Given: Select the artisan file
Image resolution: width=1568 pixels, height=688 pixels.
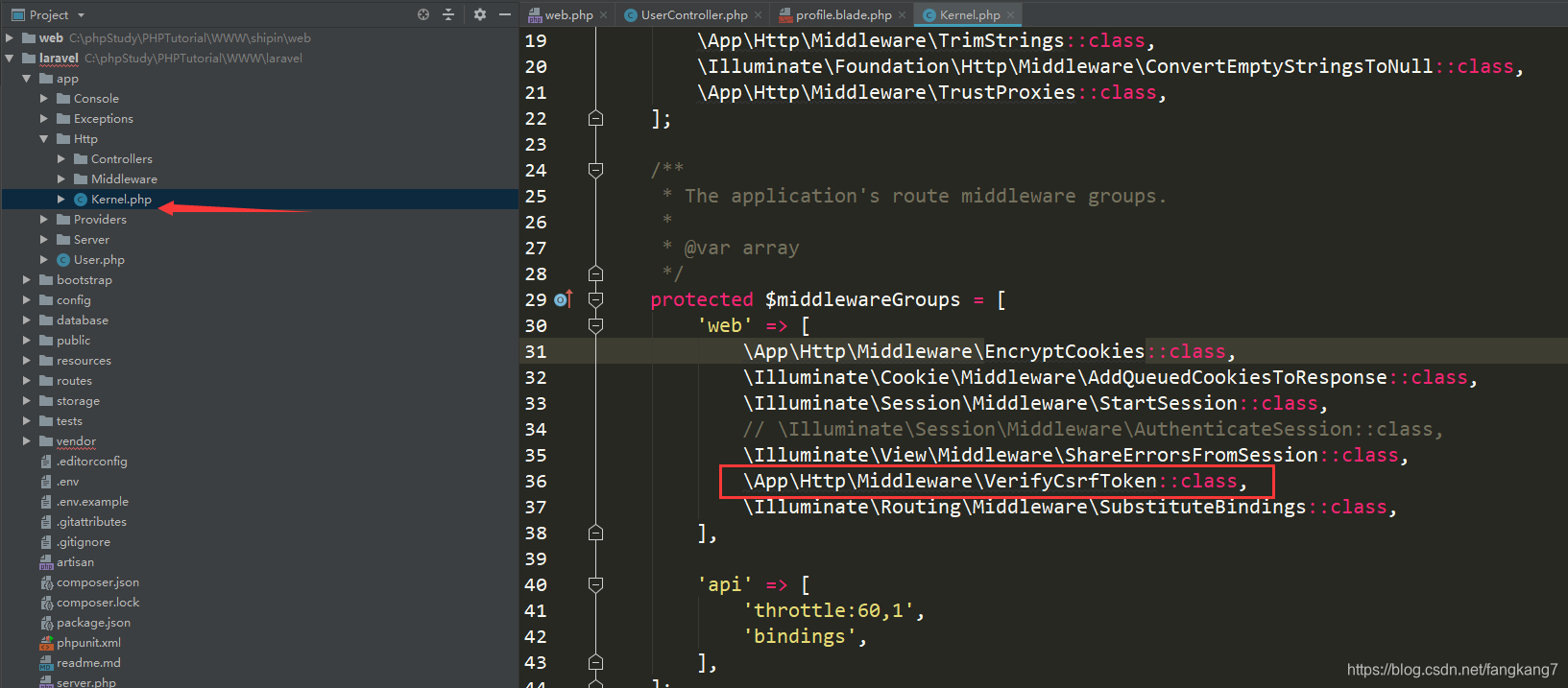Looking at the screenshot, I should tap(75, 562).
